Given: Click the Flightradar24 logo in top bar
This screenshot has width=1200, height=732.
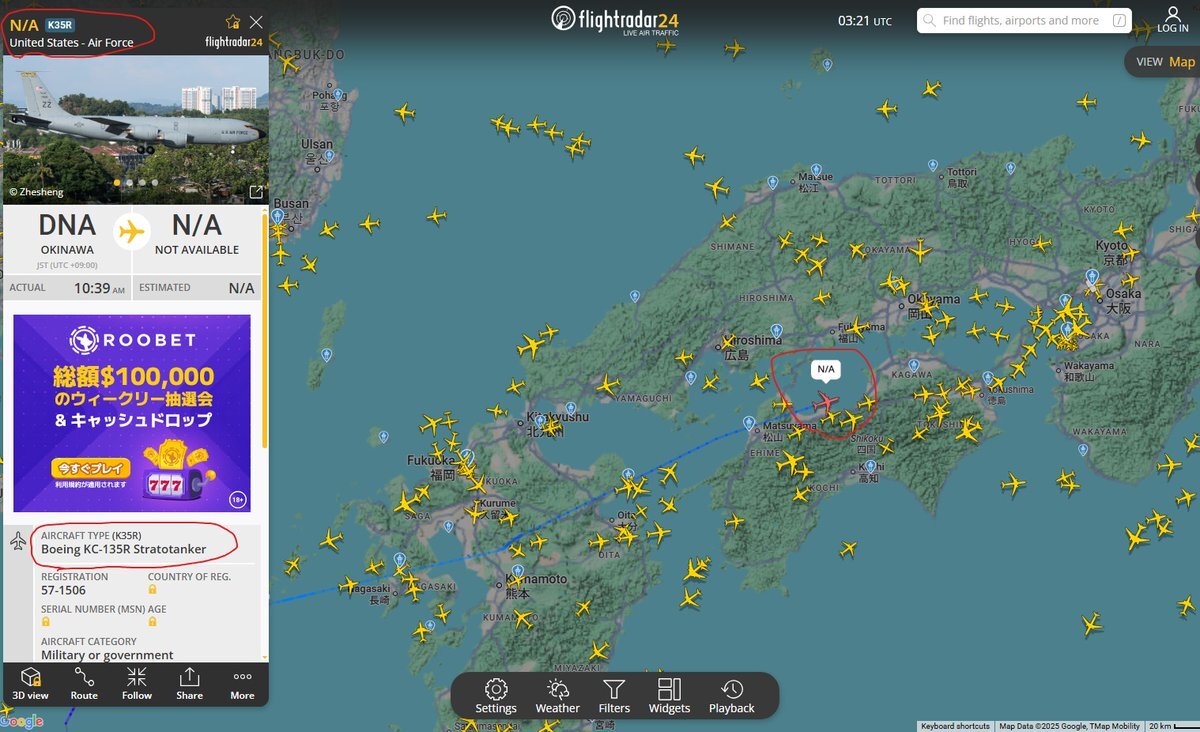Looking at the screenshot, I should coord(614,20).
